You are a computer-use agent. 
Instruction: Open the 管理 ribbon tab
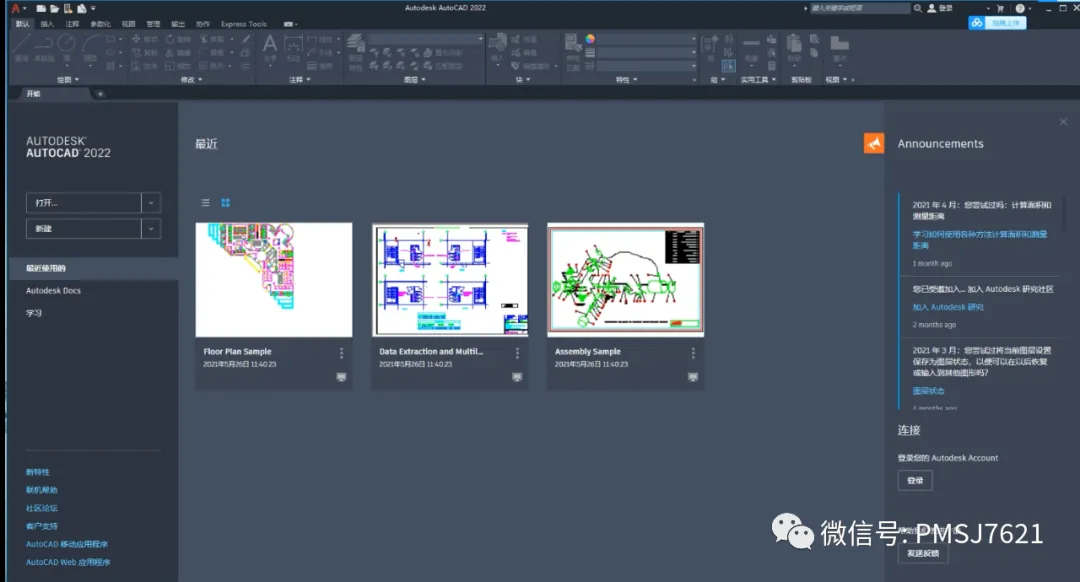click(x=153, y=23)
